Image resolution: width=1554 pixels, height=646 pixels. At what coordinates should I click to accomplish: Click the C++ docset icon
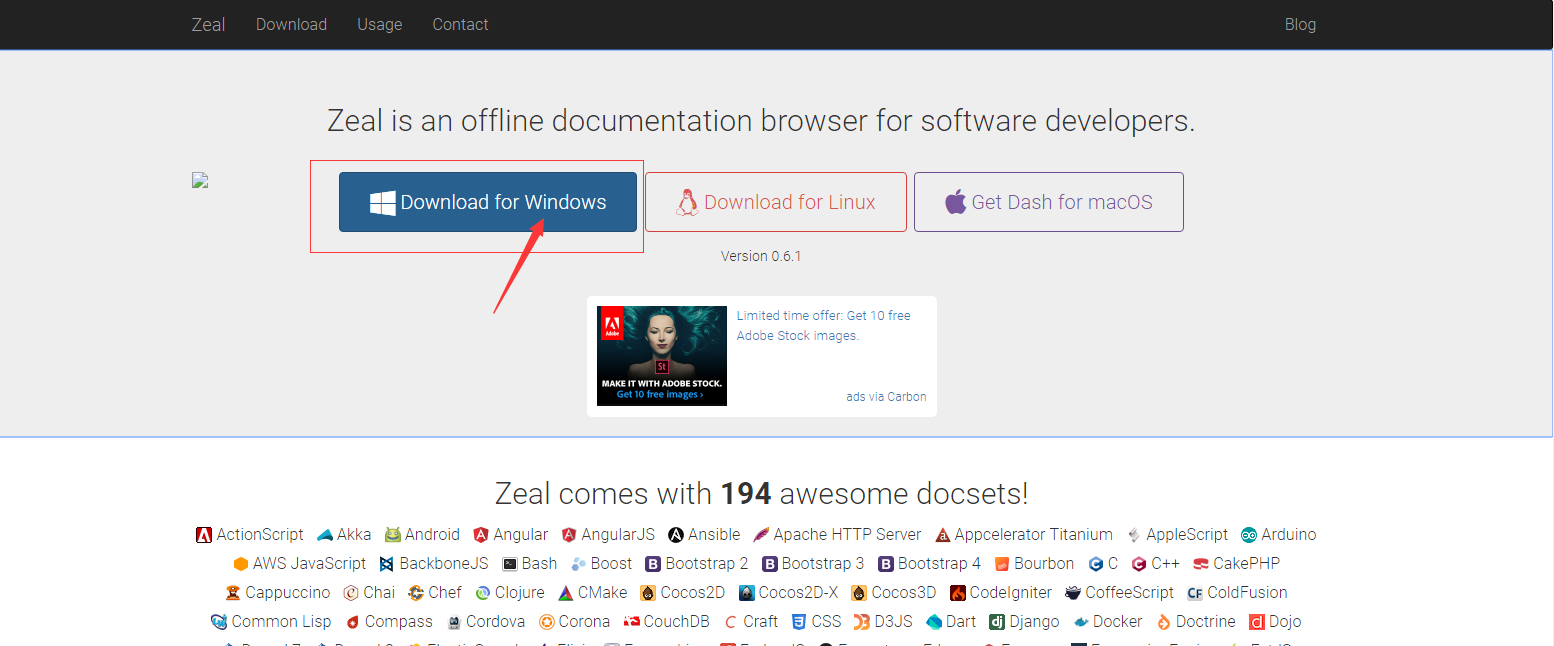pos(1139,564)
